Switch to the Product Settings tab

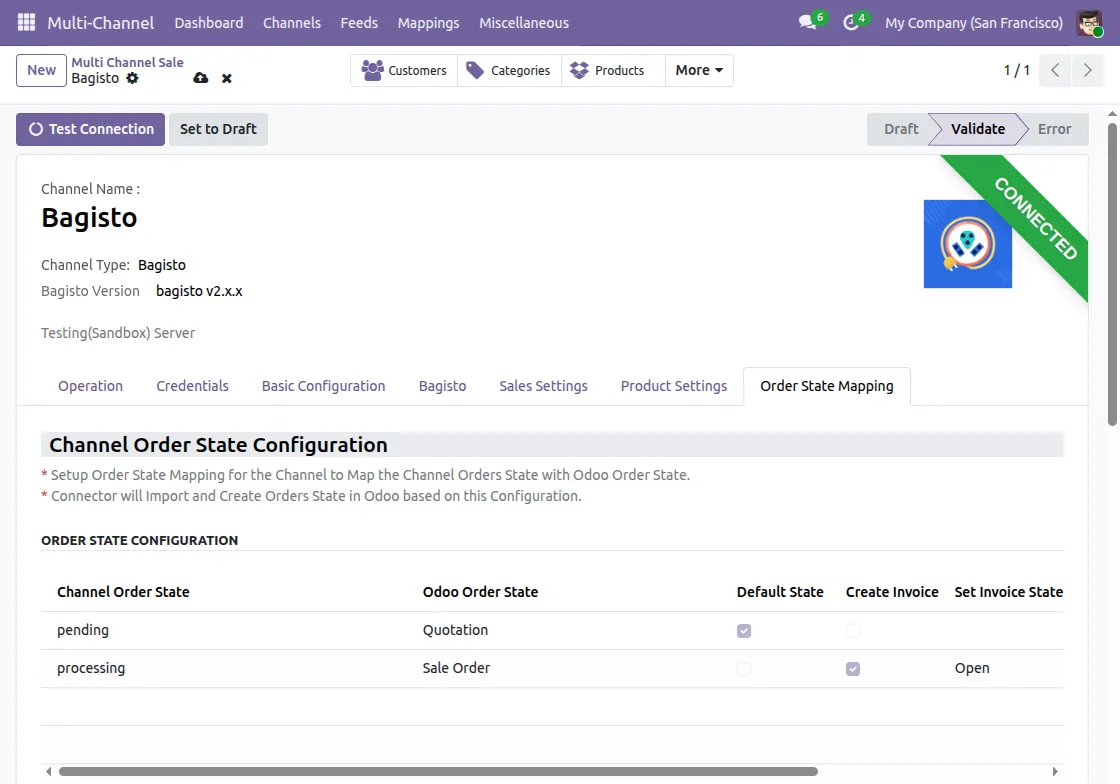[x=674, y=386]
